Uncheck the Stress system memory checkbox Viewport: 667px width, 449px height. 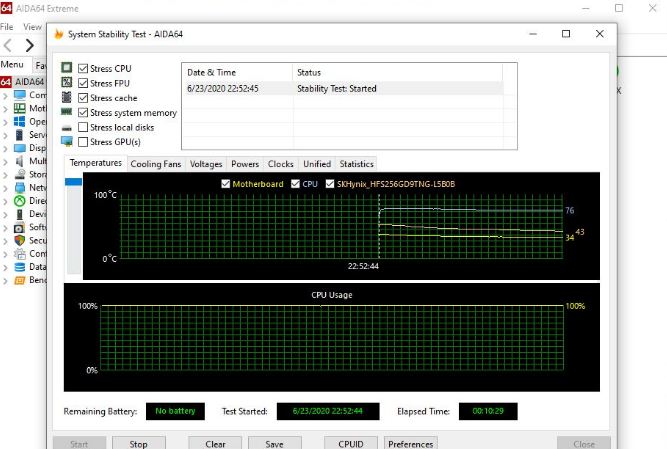(83, 112)
